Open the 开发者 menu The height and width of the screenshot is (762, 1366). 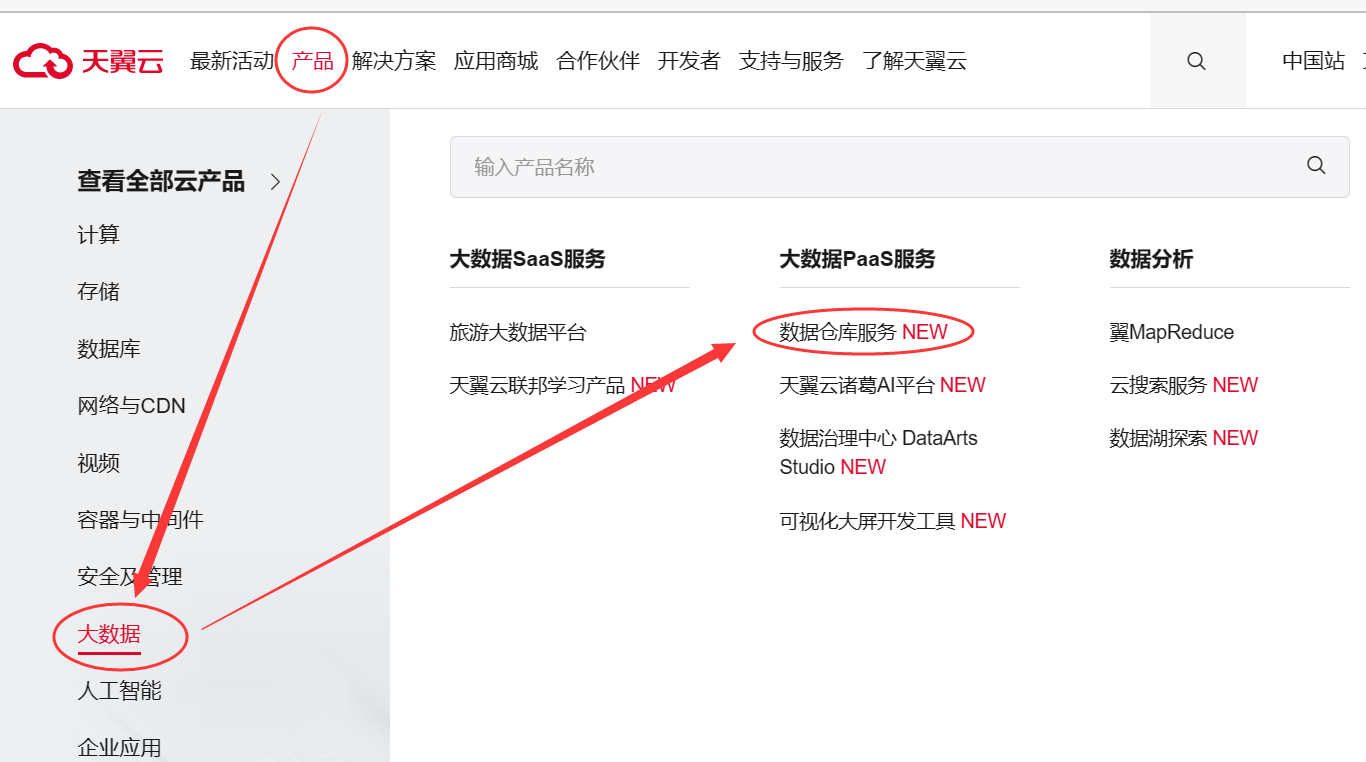(689, 61)
